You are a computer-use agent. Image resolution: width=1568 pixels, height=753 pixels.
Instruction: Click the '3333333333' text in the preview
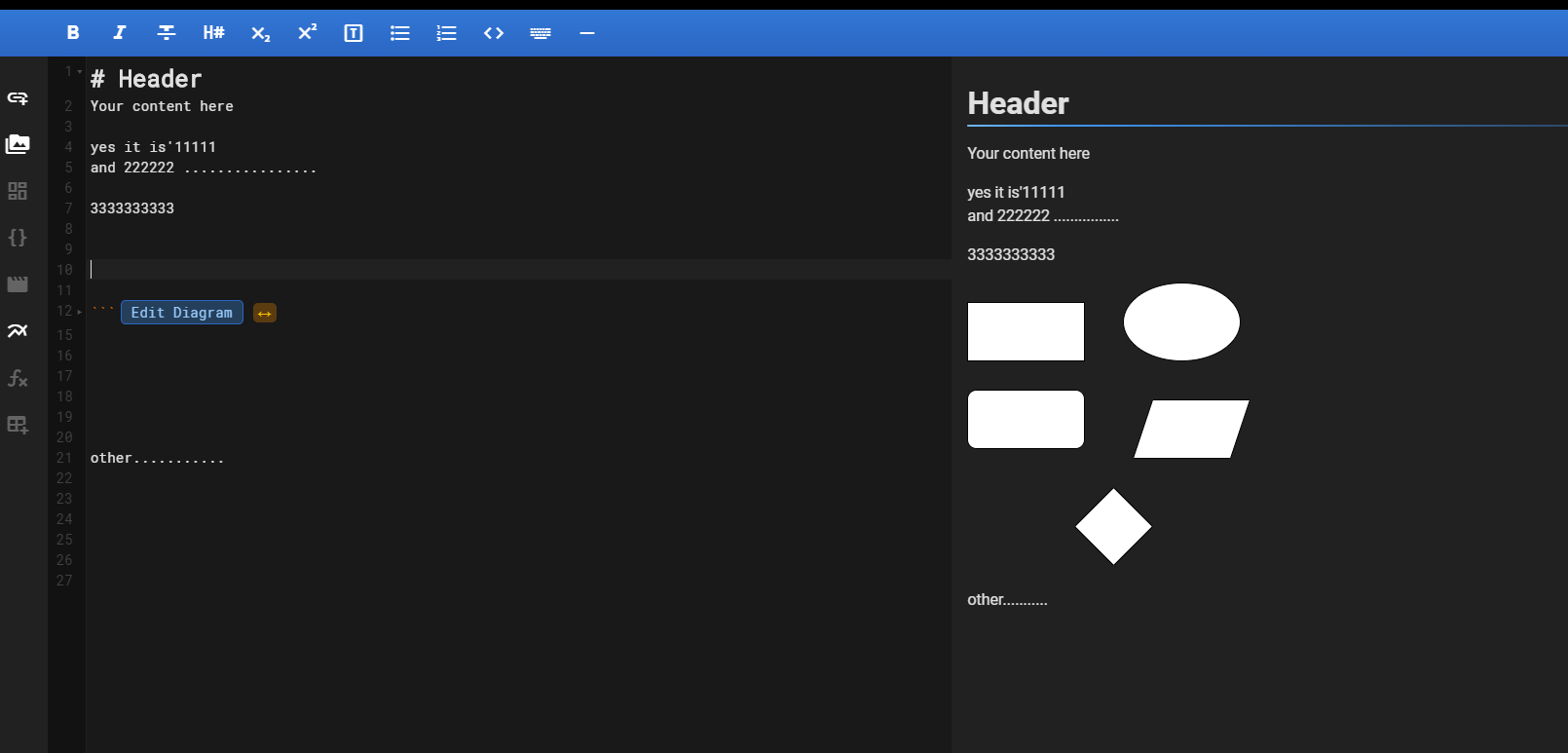1011,255
